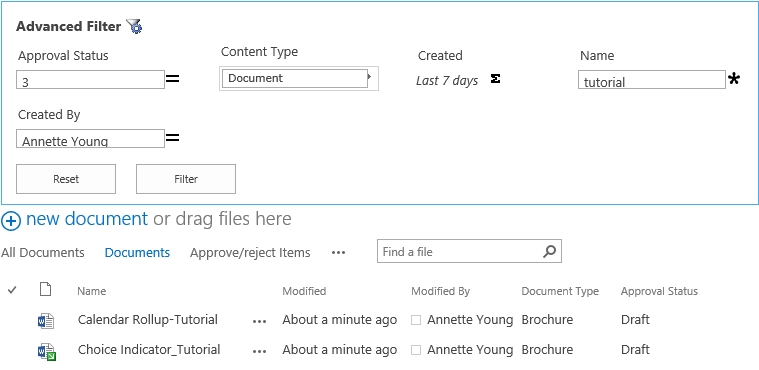Click the Filter button
Image resolution: width=759 pixels, height=370 pixels.
(x=186, y=179)
